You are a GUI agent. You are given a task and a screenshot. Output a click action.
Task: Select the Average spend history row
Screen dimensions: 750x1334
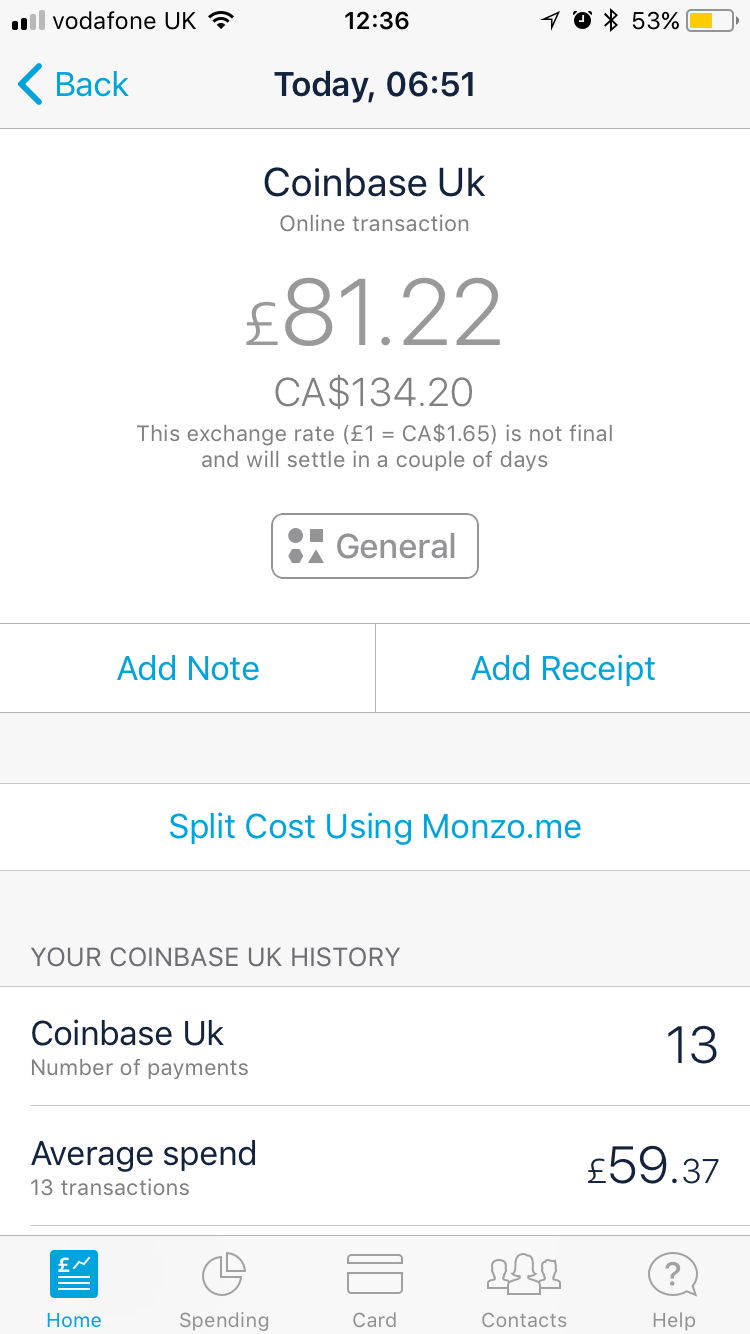point(375,1167)
